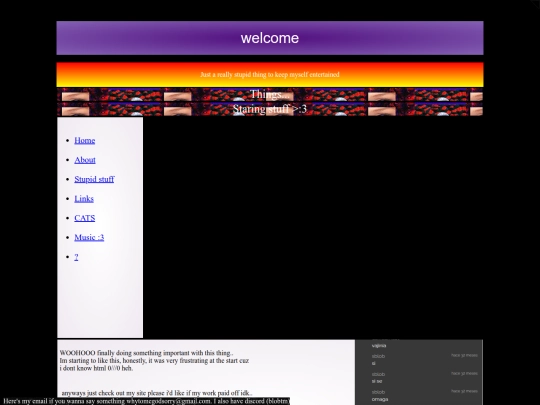Click chat message 'si' in chatbox

[373, 363]
